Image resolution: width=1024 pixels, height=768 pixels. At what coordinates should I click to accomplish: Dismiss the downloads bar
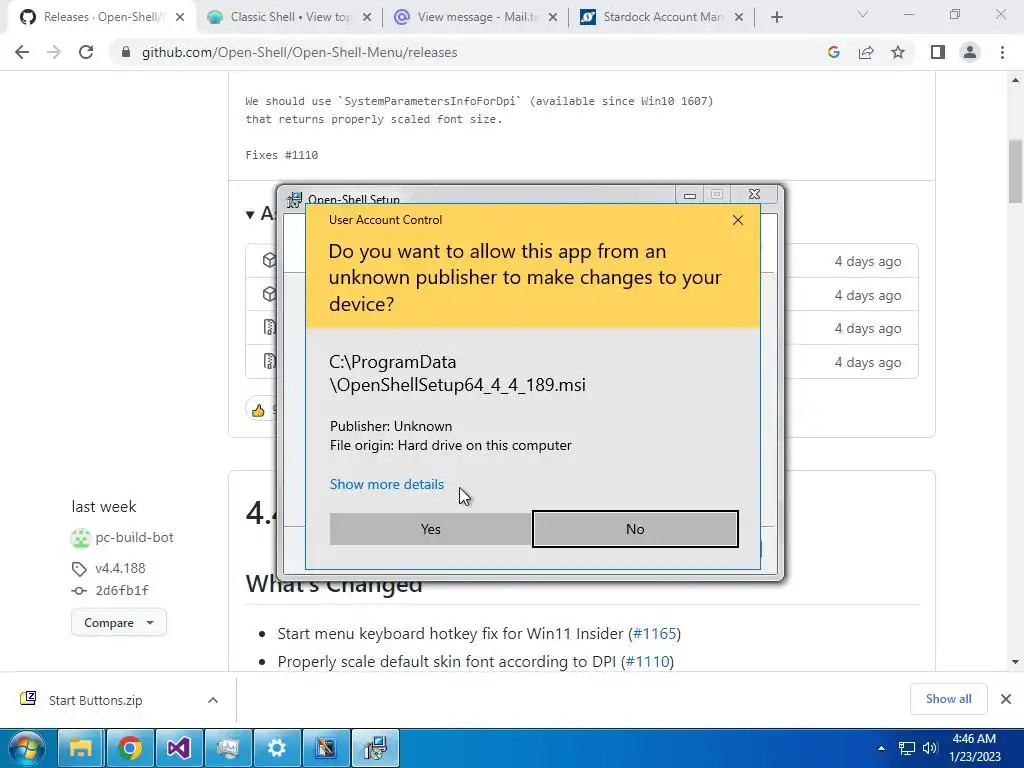[x=1006, y=699]
